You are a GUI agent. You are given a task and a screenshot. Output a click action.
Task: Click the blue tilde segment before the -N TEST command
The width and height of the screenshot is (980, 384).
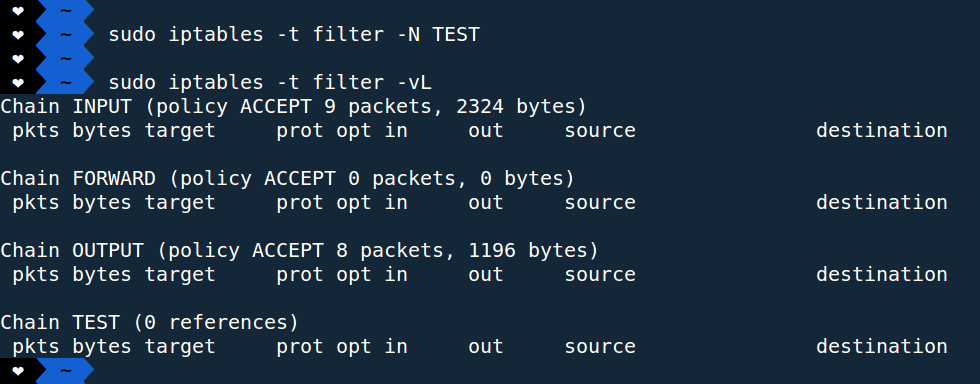pos(65,34)
